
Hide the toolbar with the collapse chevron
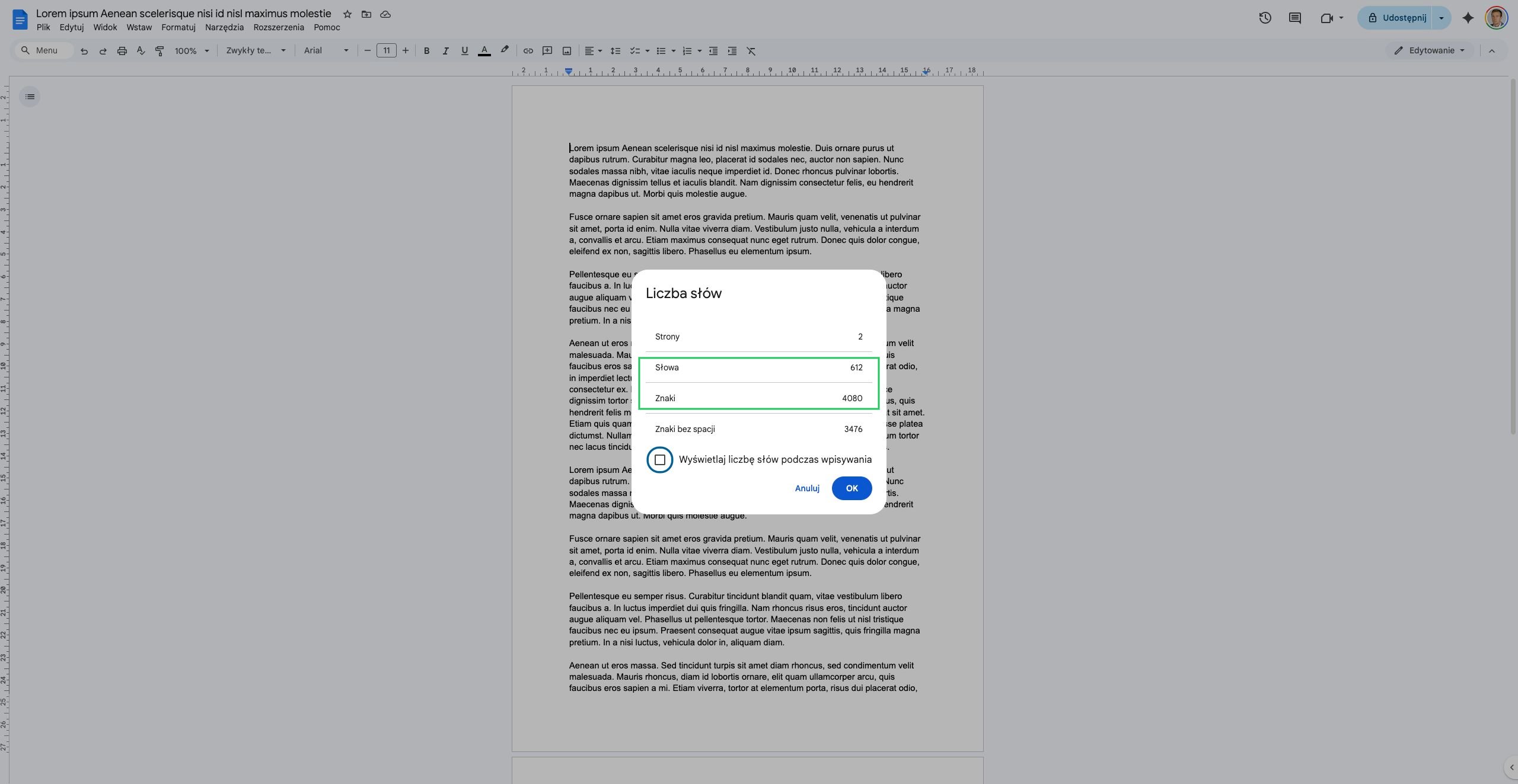tap(1492, 51)
